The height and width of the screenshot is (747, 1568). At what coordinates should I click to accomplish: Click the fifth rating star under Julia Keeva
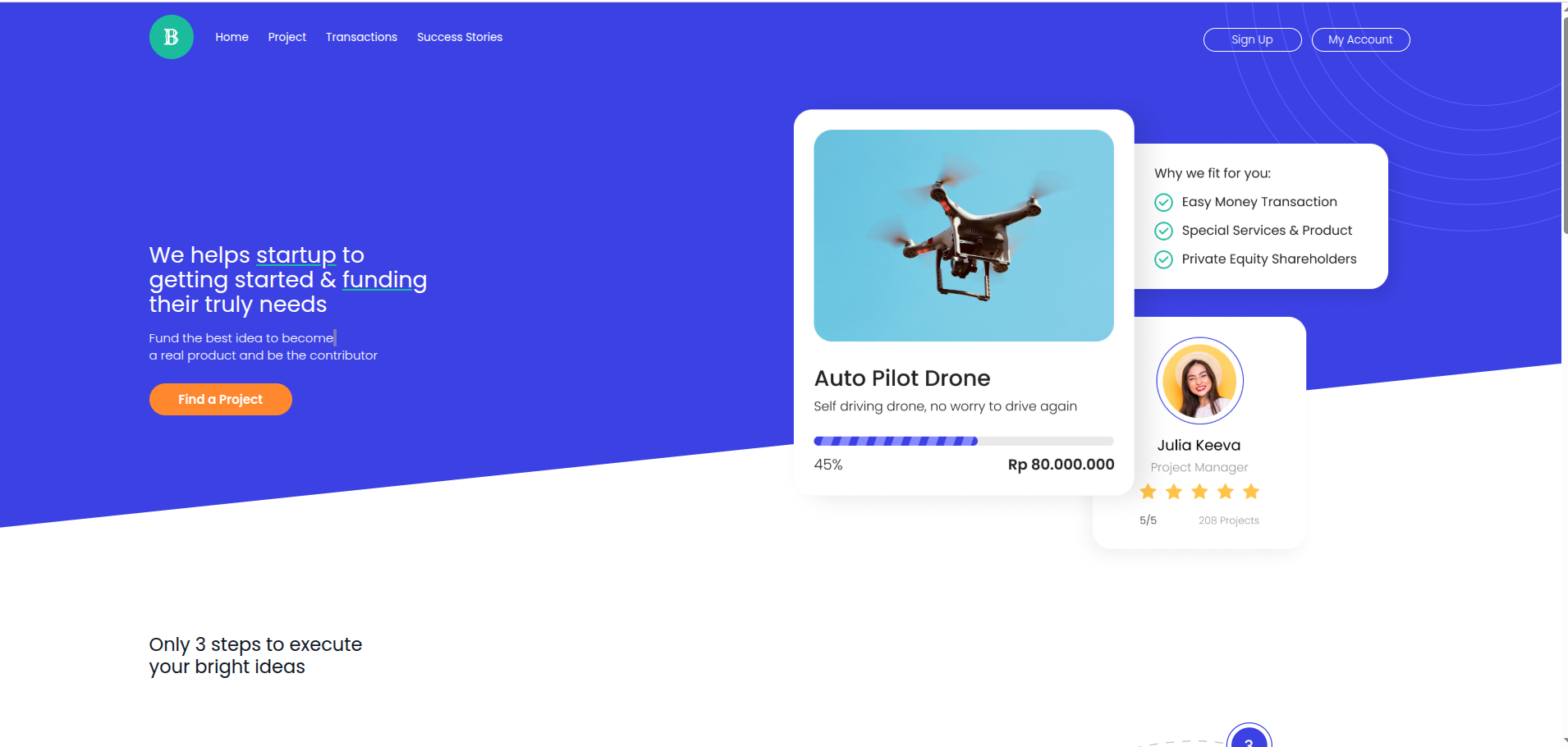pyautogui.click(x=1251, y=492)
